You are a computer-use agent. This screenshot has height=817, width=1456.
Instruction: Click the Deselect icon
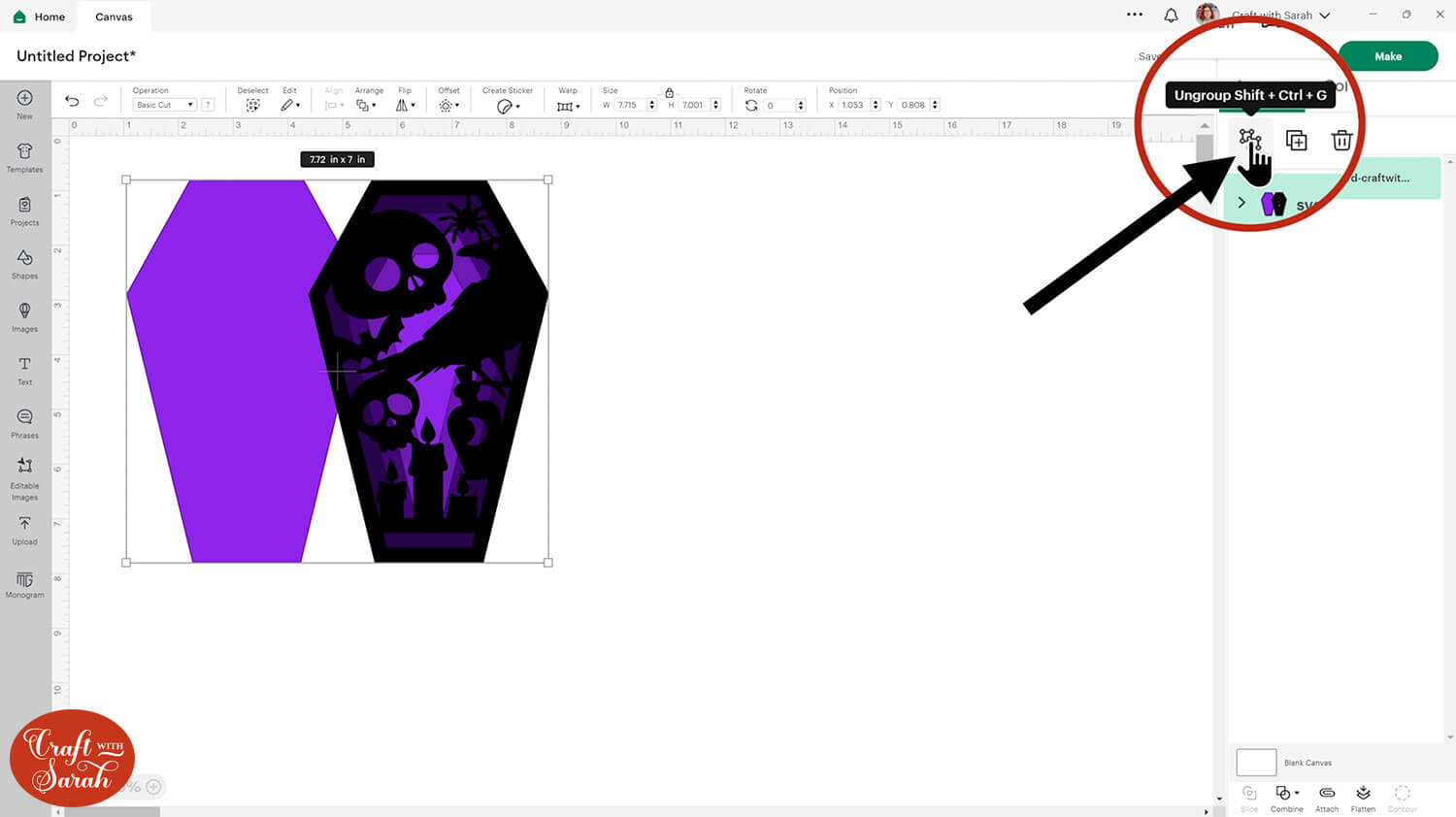point(252,105)
